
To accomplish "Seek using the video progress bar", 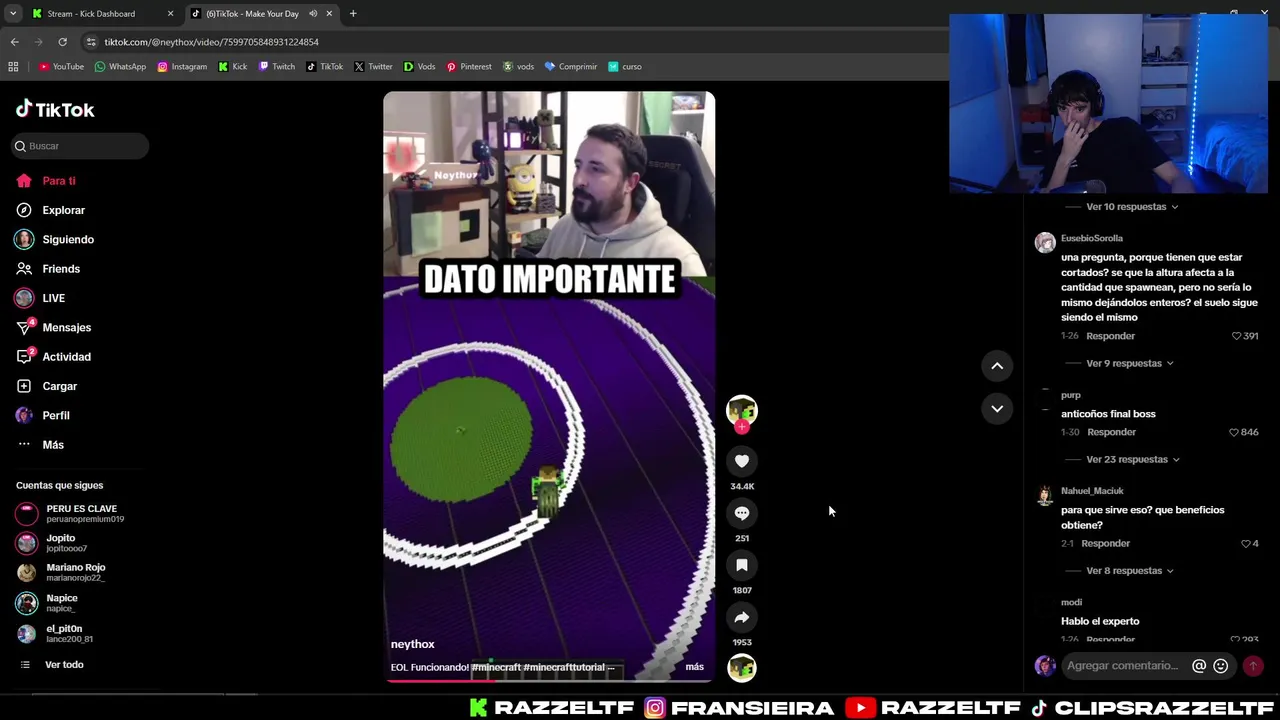I will point(549,681).
